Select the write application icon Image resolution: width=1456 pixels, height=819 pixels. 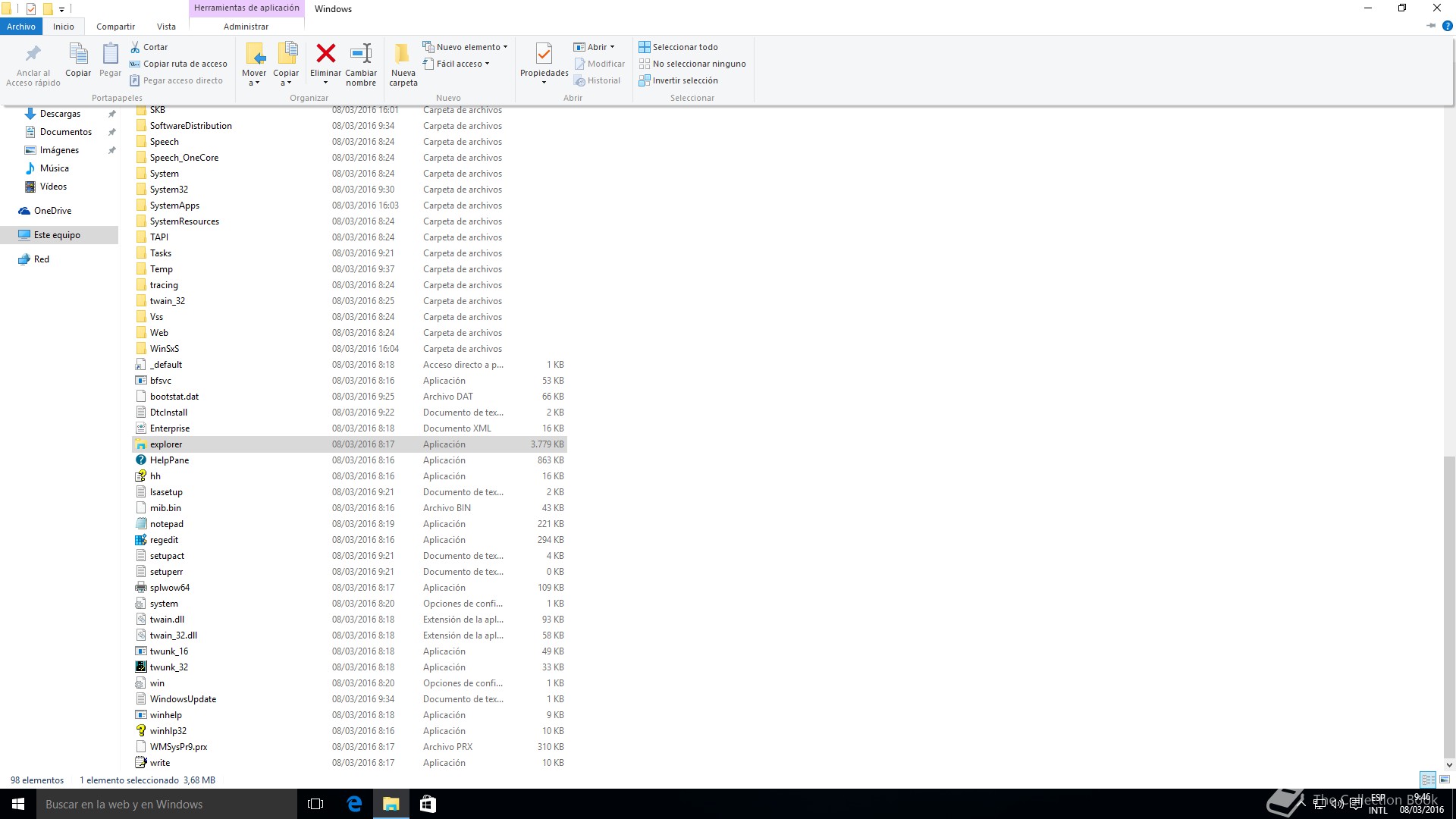coord(141,763)
